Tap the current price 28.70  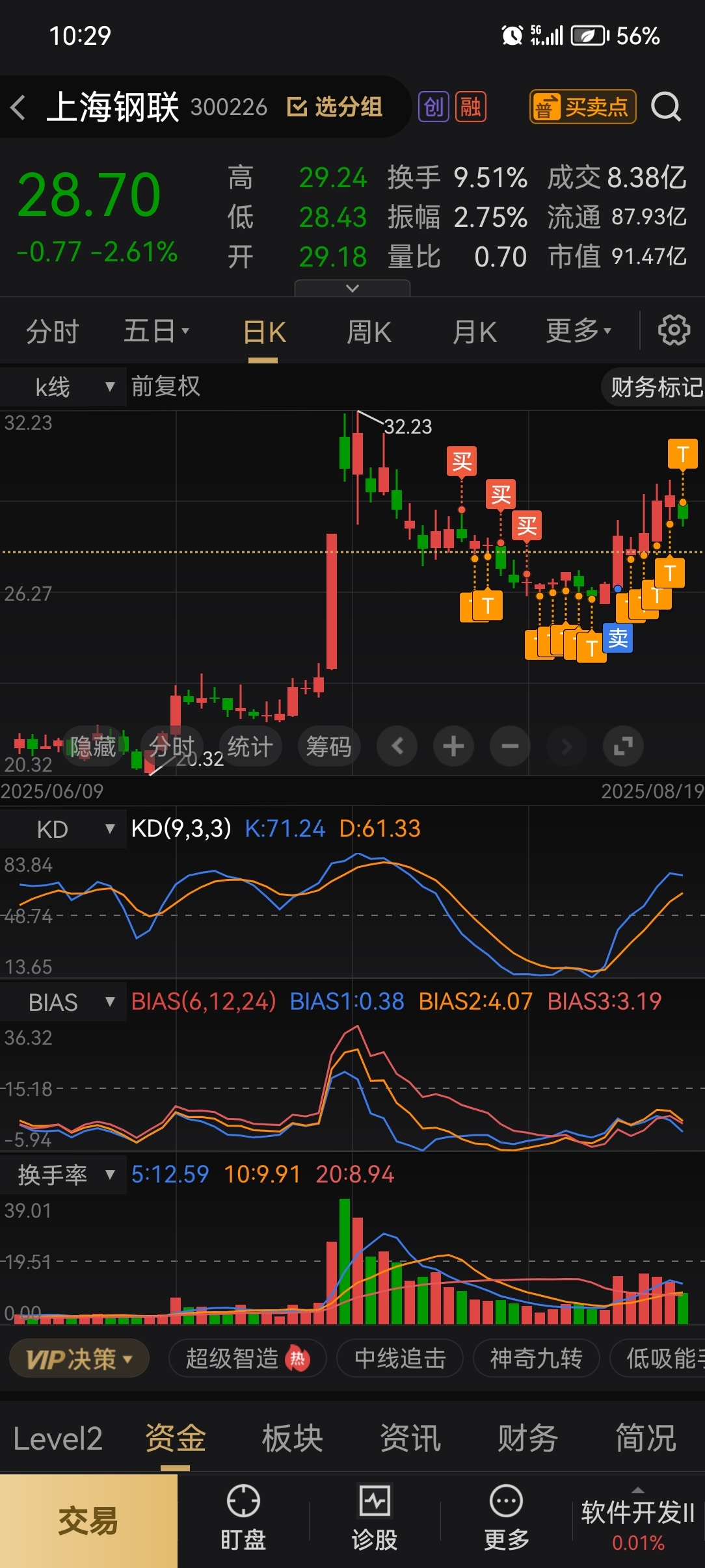coord(88,195)
